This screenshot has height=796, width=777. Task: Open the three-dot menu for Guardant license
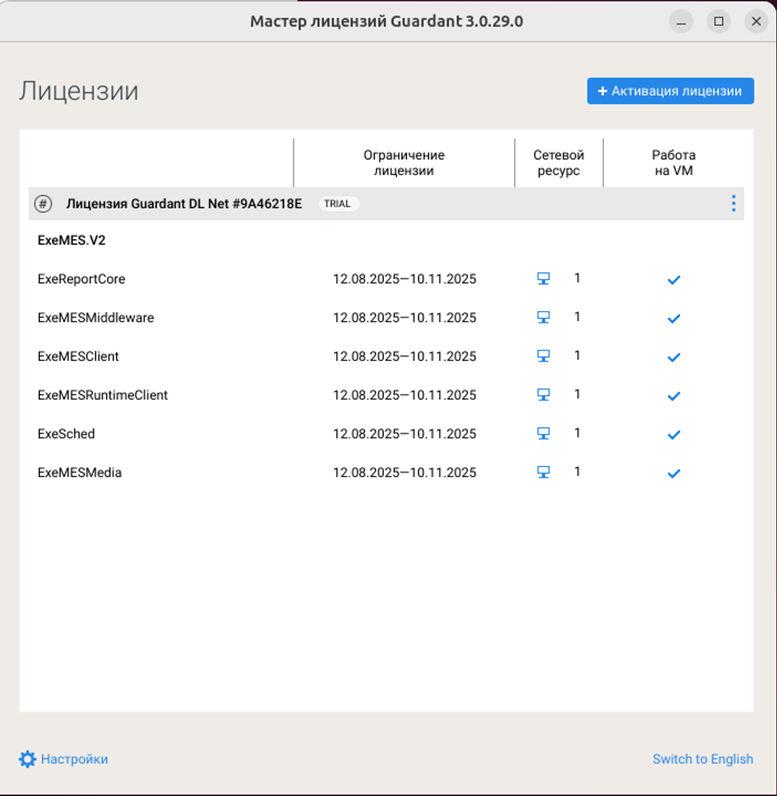pos(733,204)
